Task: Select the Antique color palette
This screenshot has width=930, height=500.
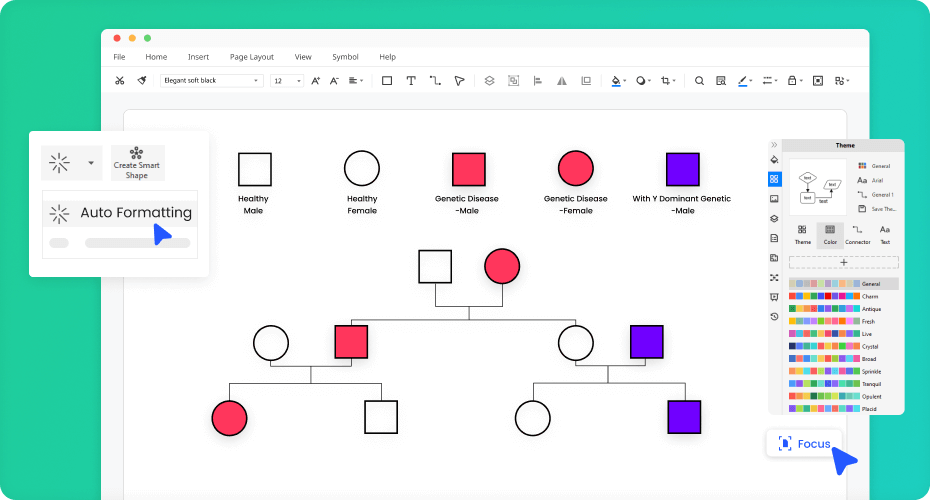Action: click(835, 309)
